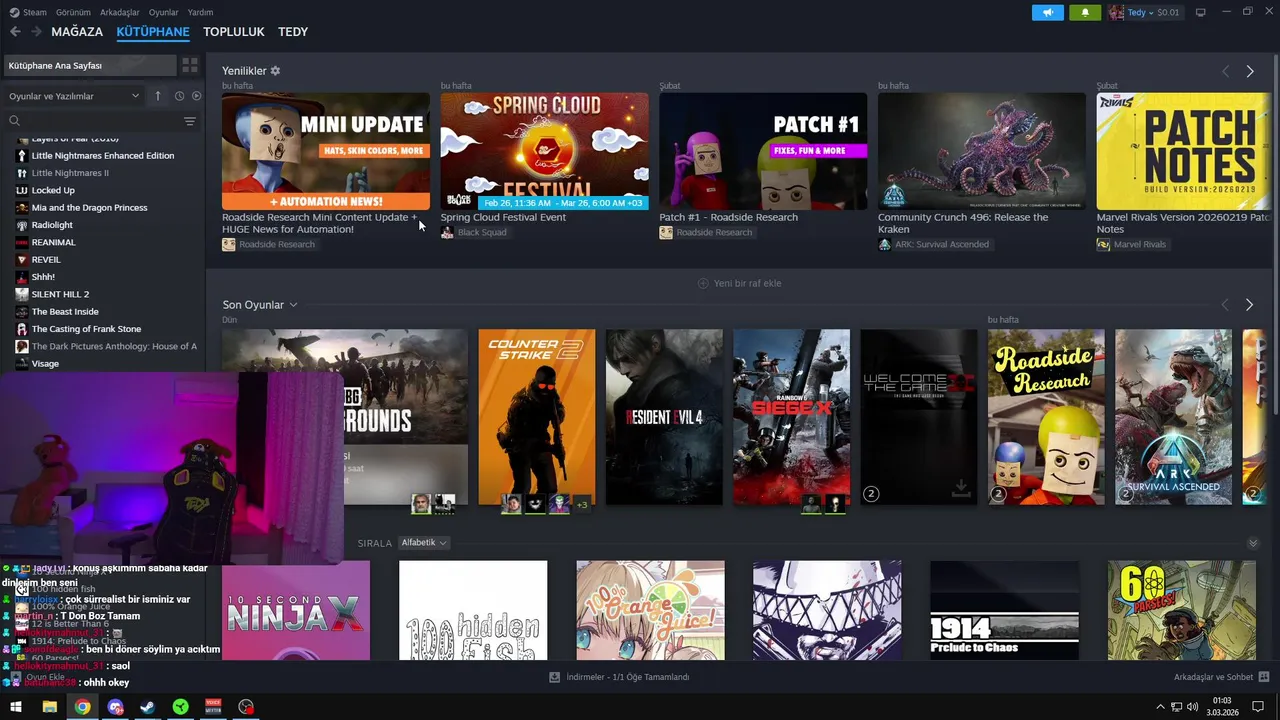Open the Görünüm menu
The image size is (1280, 720).
click(x=73, y=12)
